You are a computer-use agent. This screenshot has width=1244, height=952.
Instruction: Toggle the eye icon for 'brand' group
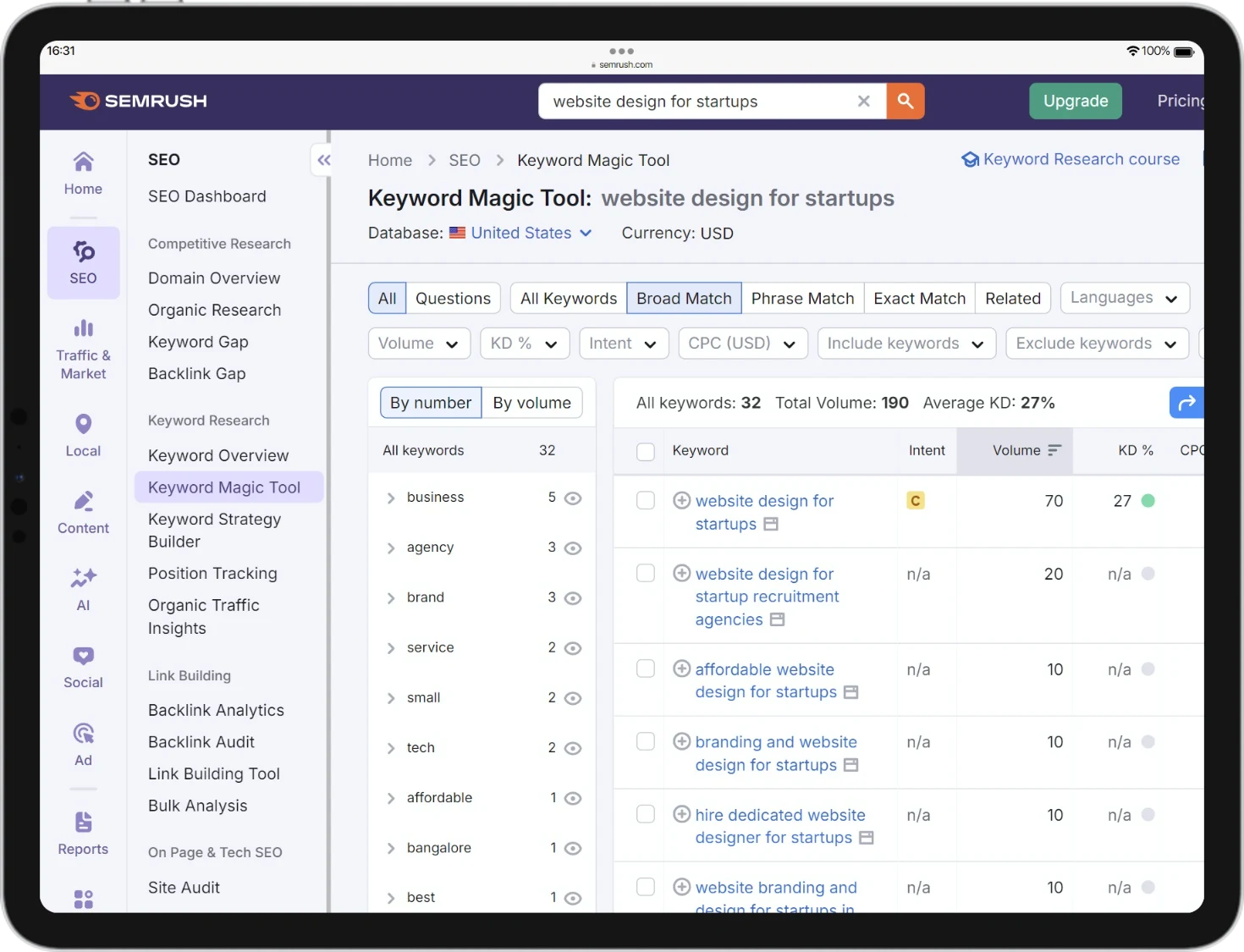pyautogui.click(x=573, y=597)
